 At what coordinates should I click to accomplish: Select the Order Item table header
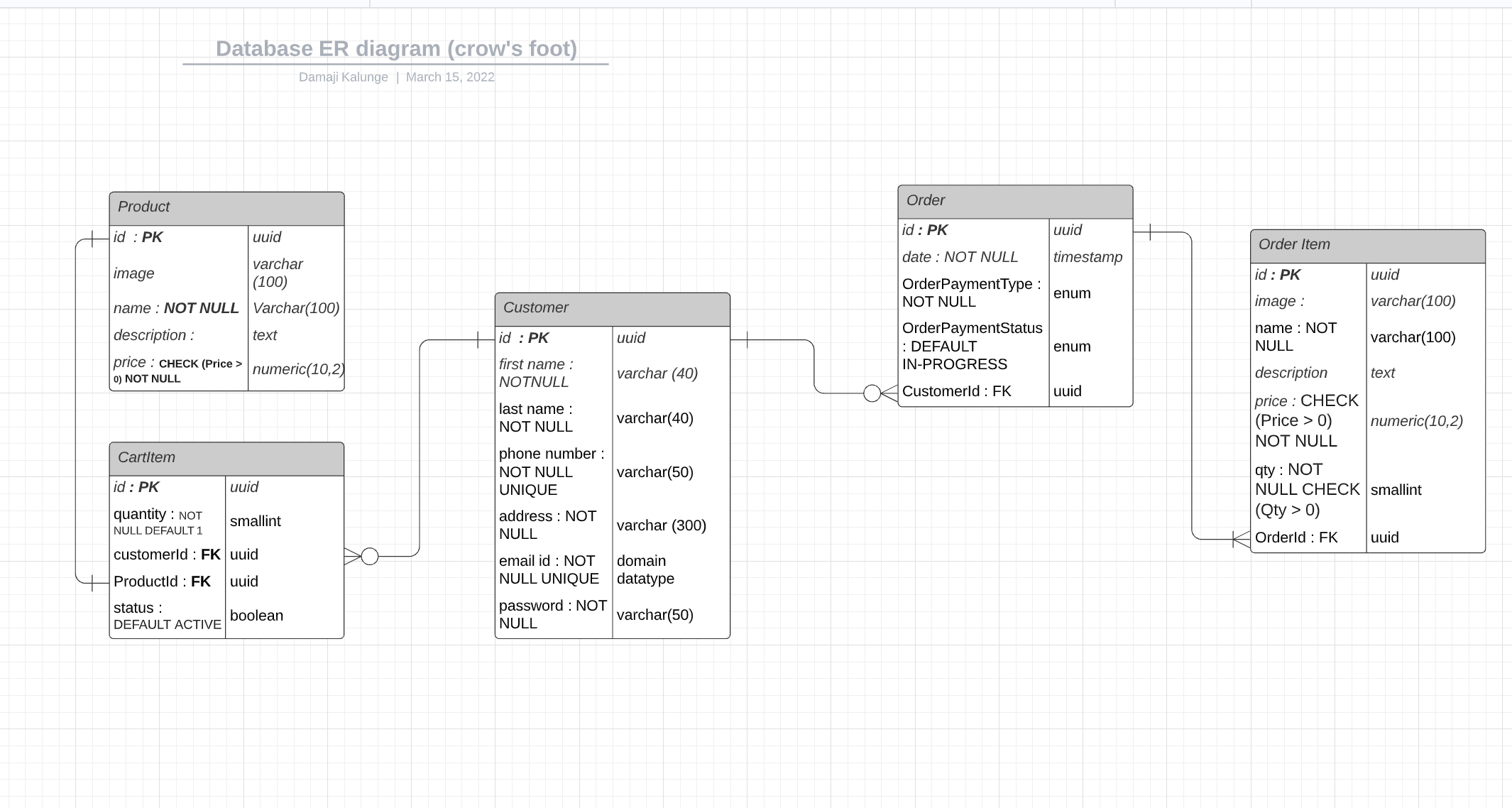point(1367,245)
